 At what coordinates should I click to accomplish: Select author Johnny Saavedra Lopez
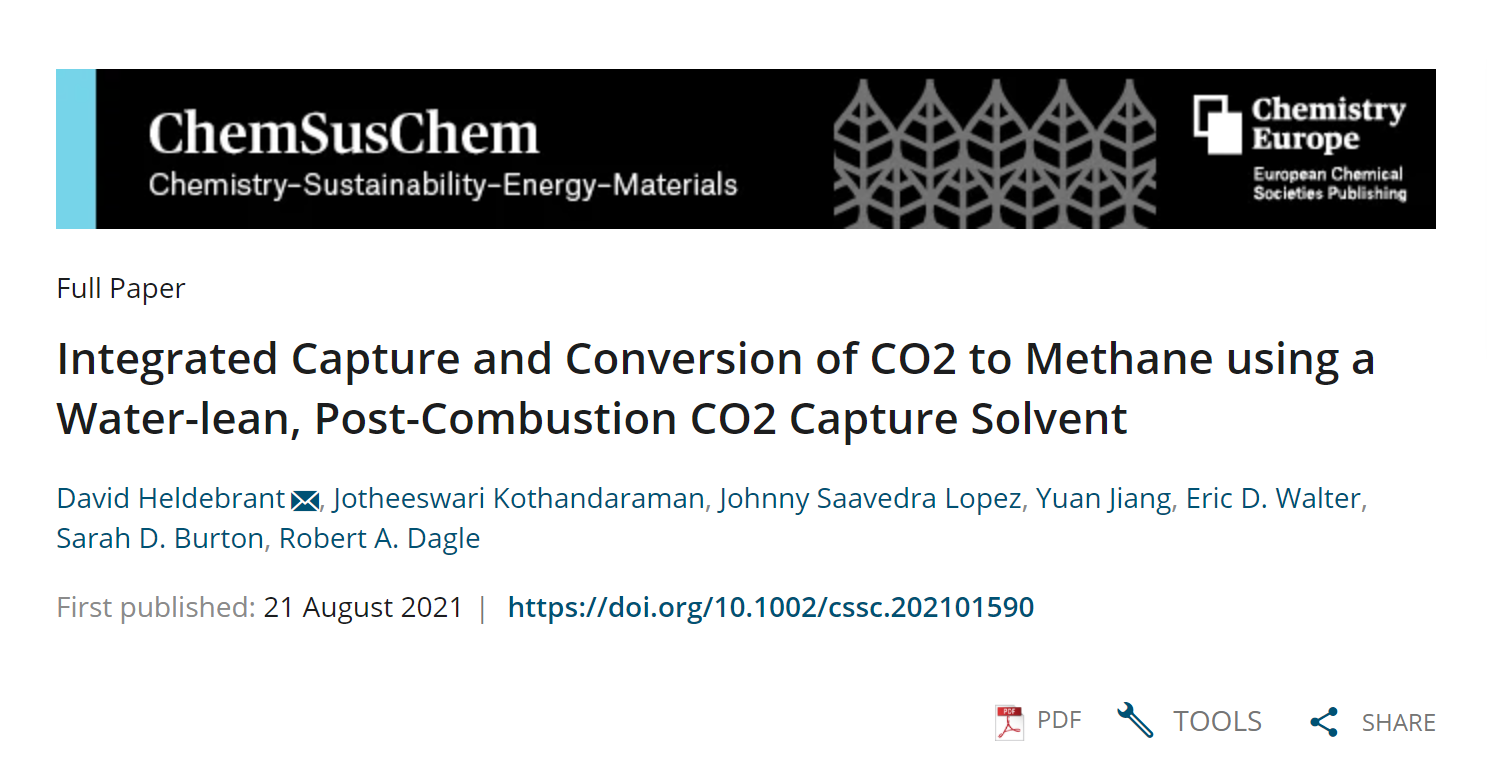pyautogui.click(x=871, y=498)
